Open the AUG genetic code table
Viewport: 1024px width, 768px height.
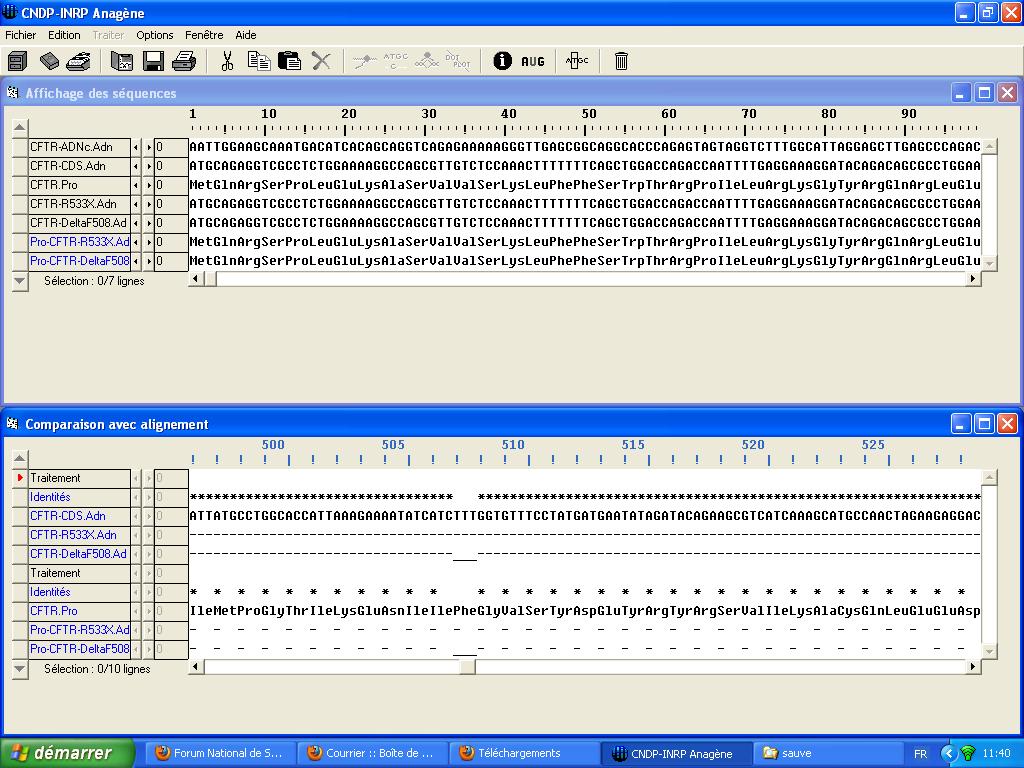[x=533, y=62]
